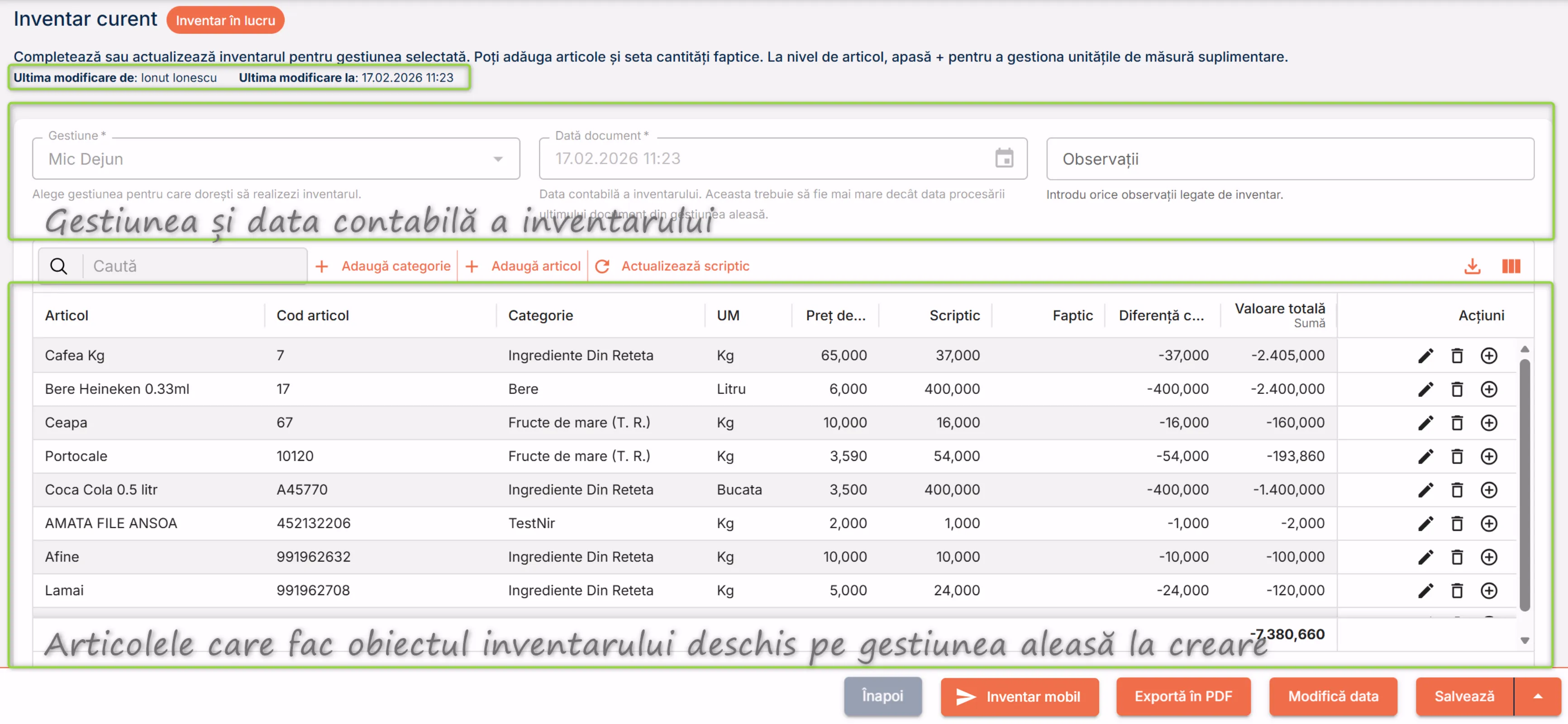Add unit for Lamai row
1568x724 pixels.
[x=1488, y=590]
